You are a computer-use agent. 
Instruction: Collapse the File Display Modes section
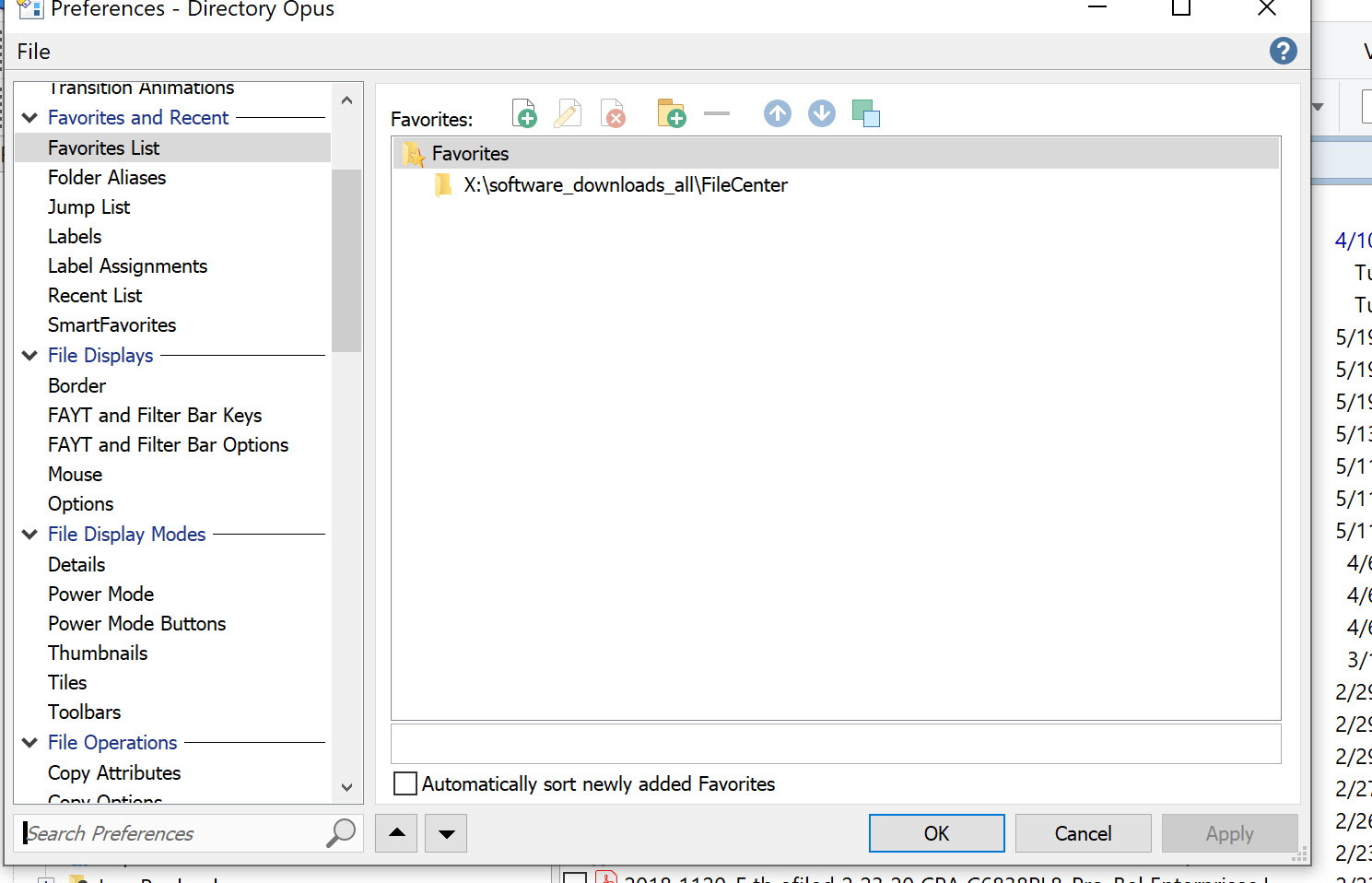pyautogui.click(x=29, y=535)
